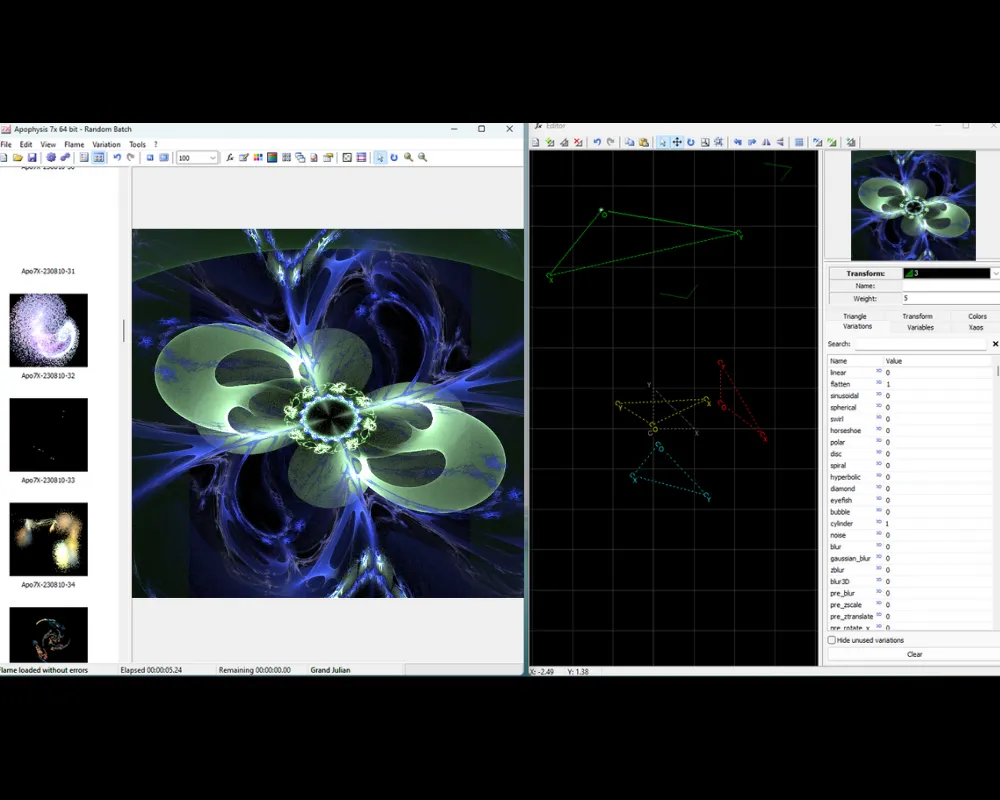Viewport: 1000px width, 800px height.
Task: Switch to the Triangle tab
Action: click(855, 316)
